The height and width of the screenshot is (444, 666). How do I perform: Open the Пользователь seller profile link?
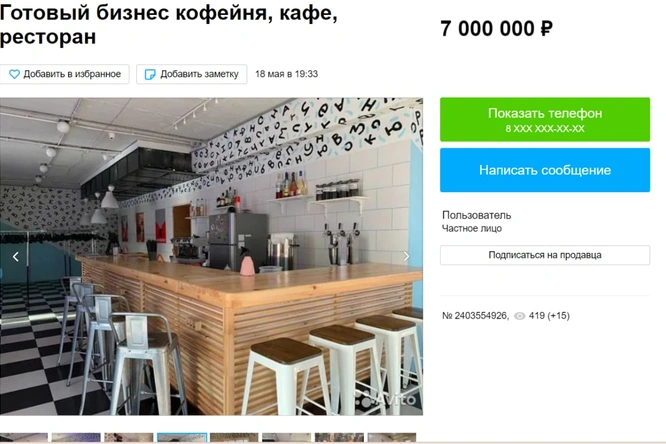(x=476, y=215)
